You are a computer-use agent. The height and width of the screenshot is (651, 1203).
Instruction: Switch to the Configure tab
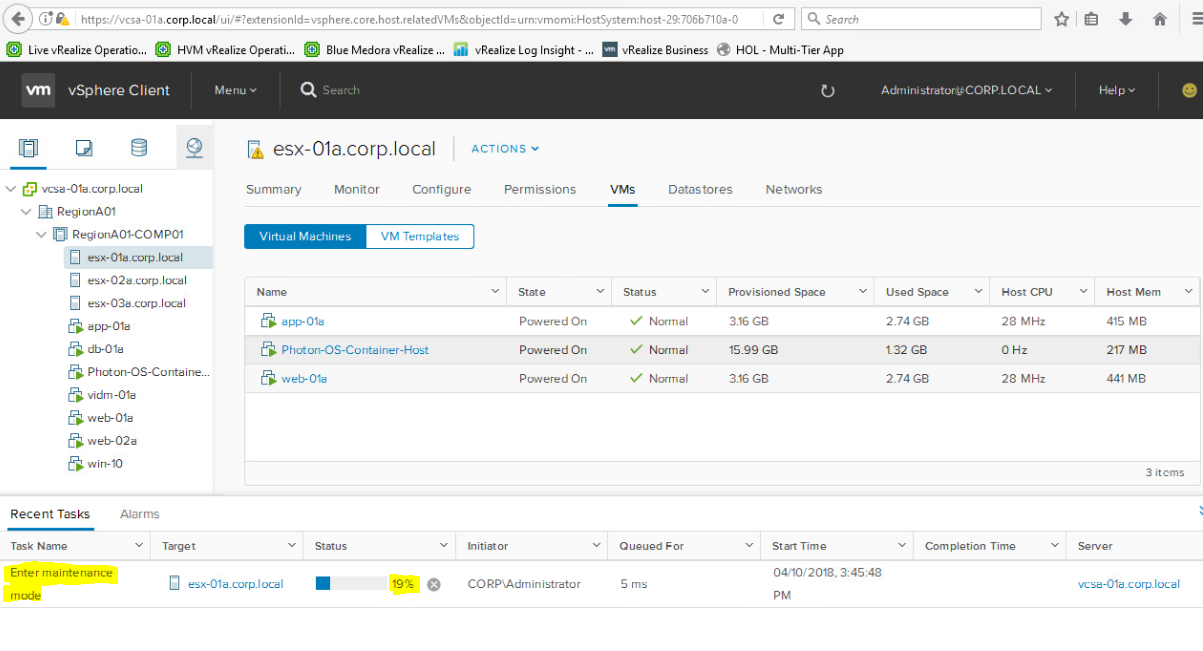441,190
